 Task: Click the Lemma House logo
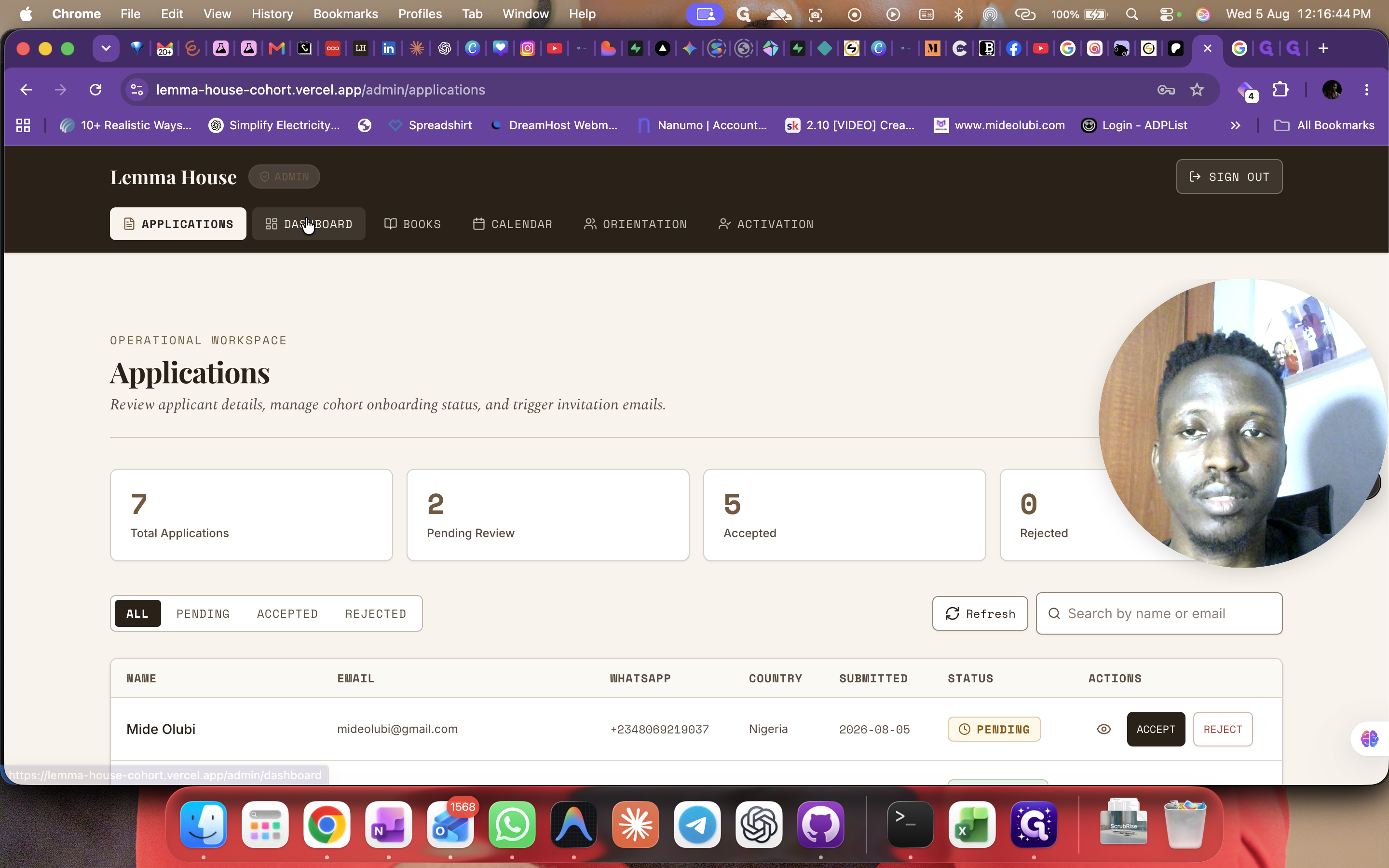click(173, 177)
